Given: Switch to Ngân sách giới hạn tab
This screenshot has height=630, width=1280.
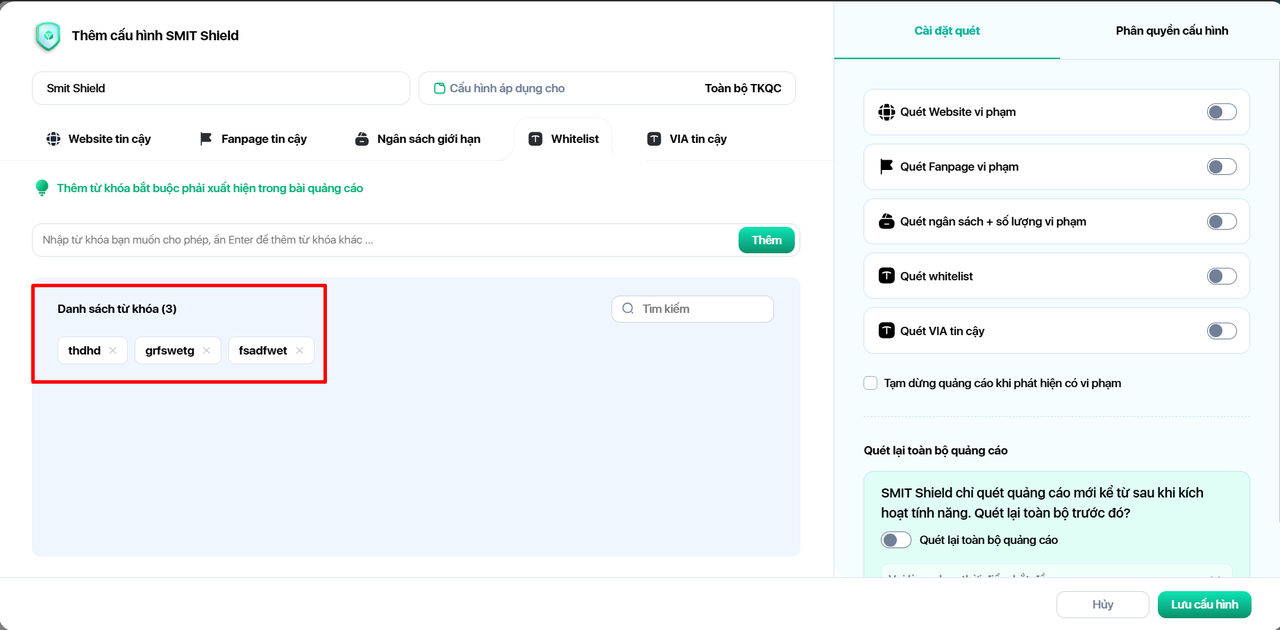Looking at the screenshot, I should pos(417,139).
